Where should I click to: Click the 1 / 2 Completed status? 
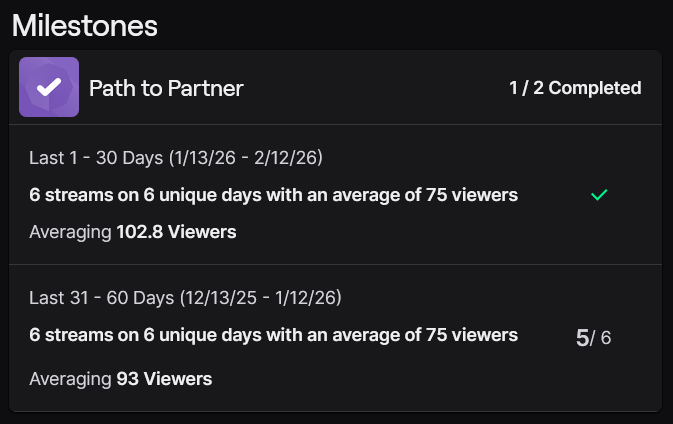coord(575,88)
